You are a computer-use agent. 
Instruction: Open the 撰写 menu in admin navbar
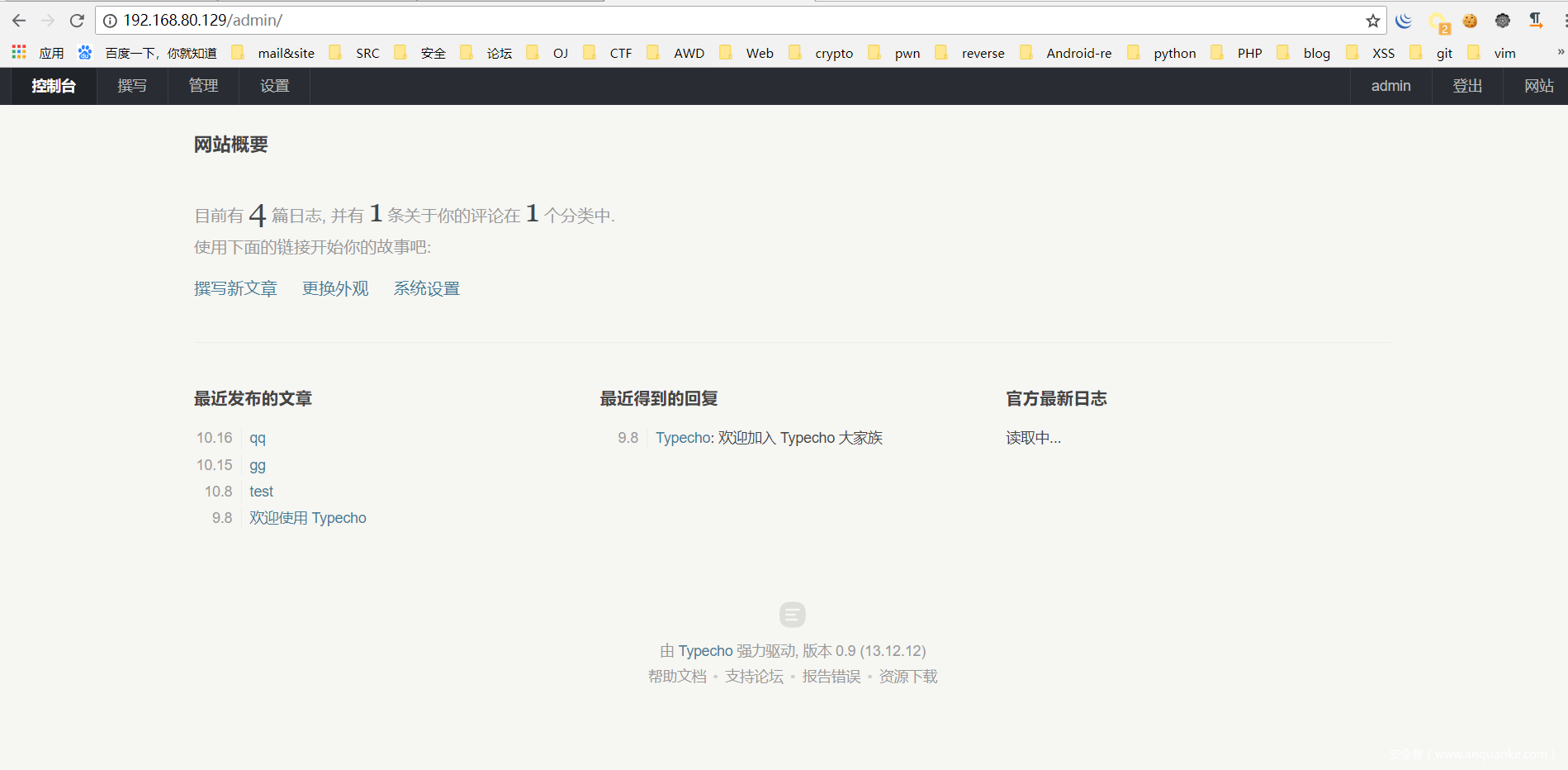click(132, 86)
